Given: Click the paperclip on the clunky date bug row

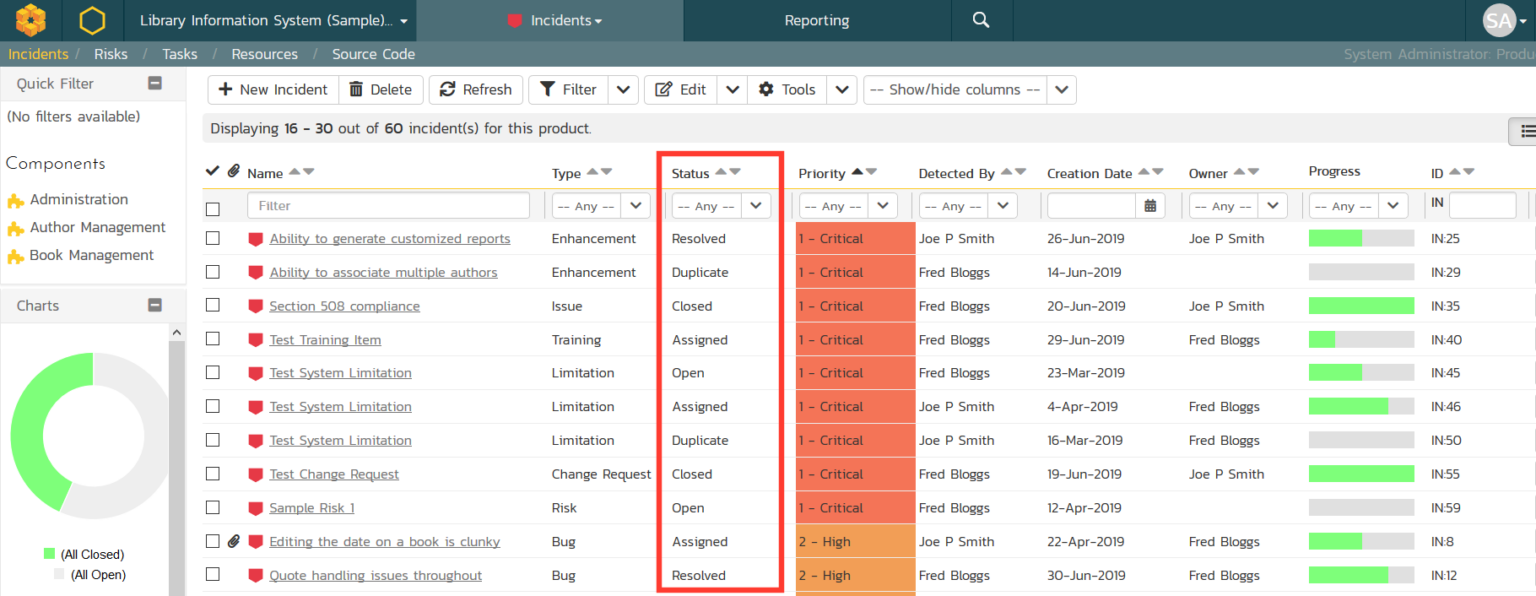Looking at the screenshot, I should coord(232,541).
